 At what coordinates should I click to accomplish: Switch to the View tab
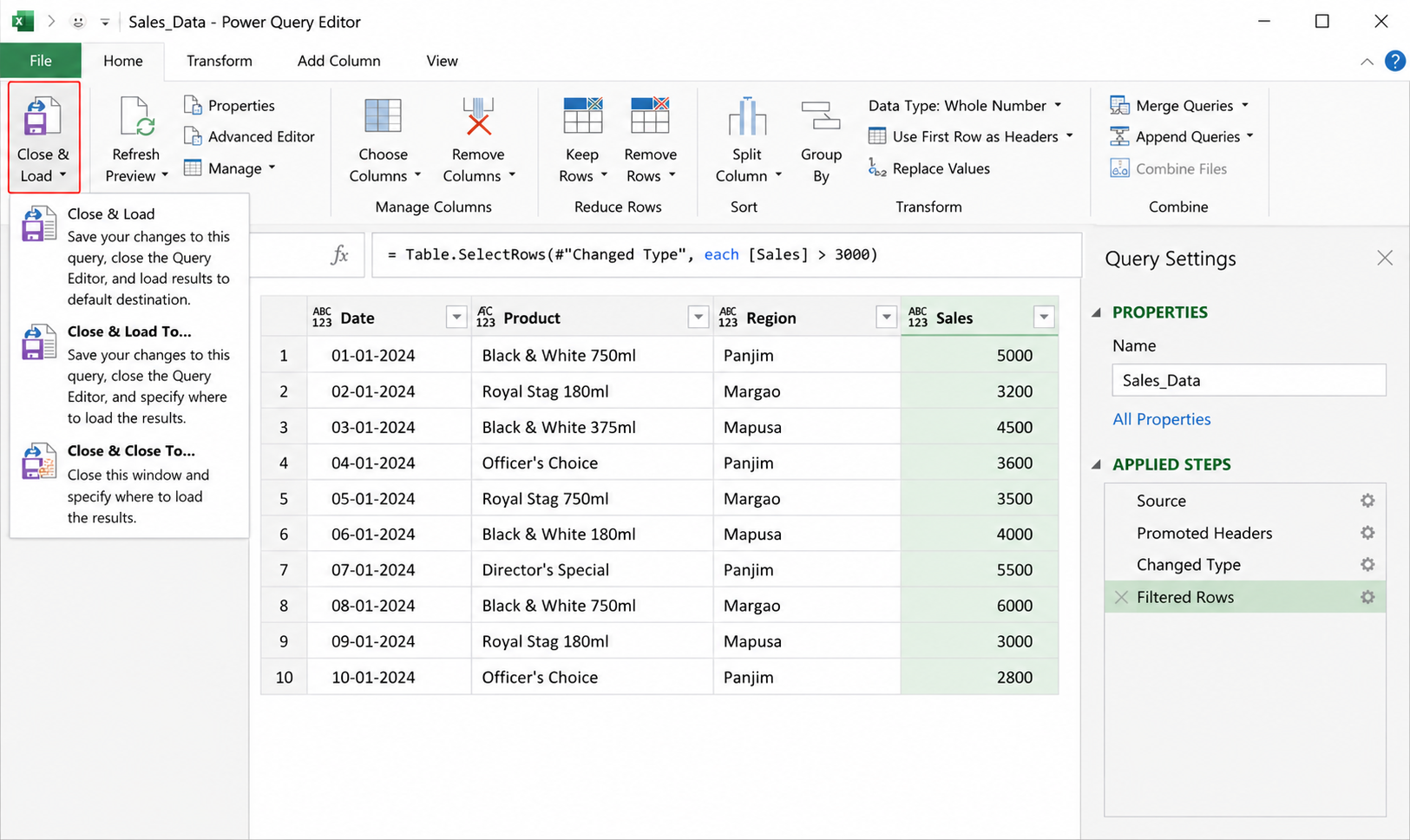(442, 61)
